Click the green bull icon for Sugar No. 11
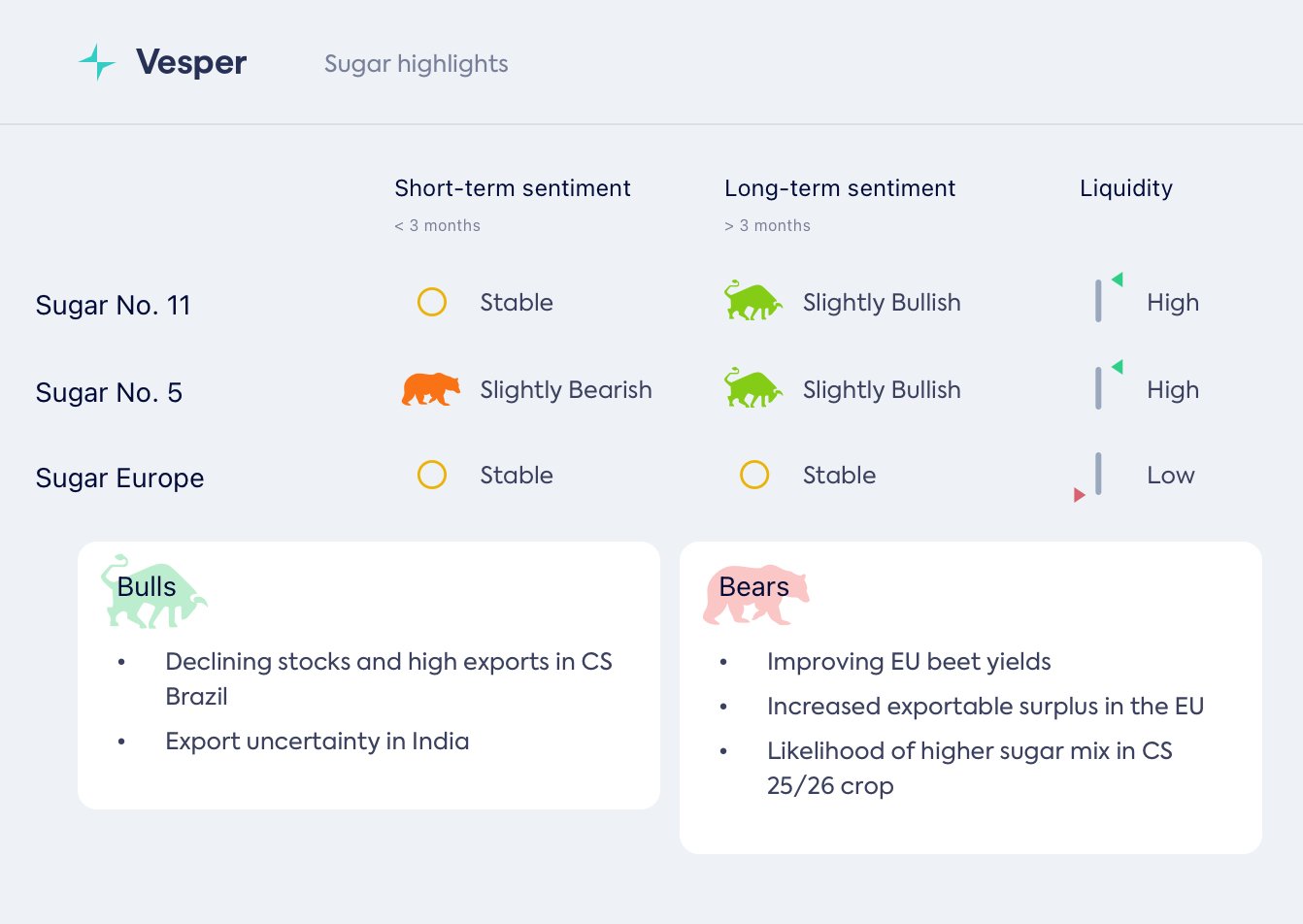The image size is (1303, 924). 752,301
